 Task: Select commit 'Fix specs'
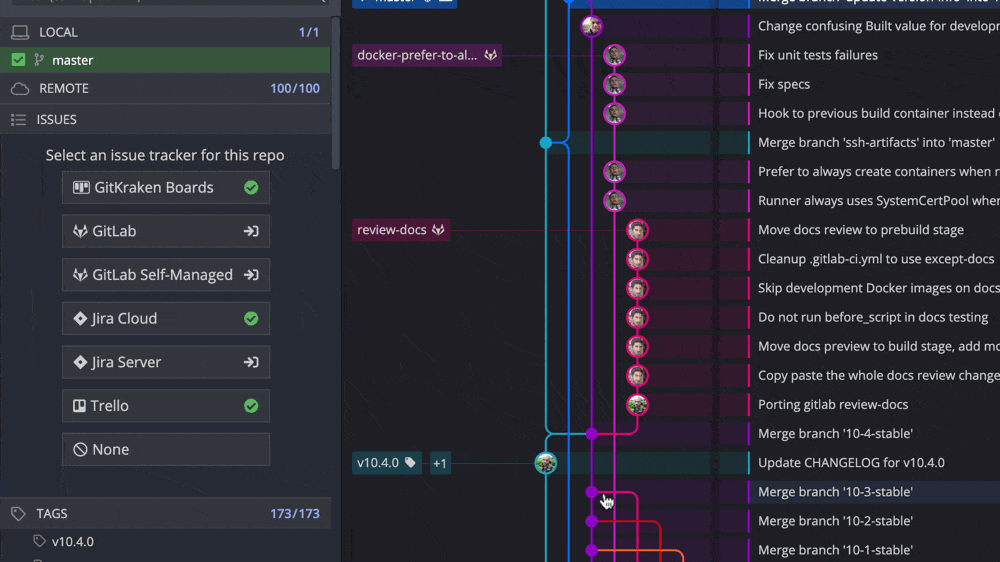pos(784,84)
